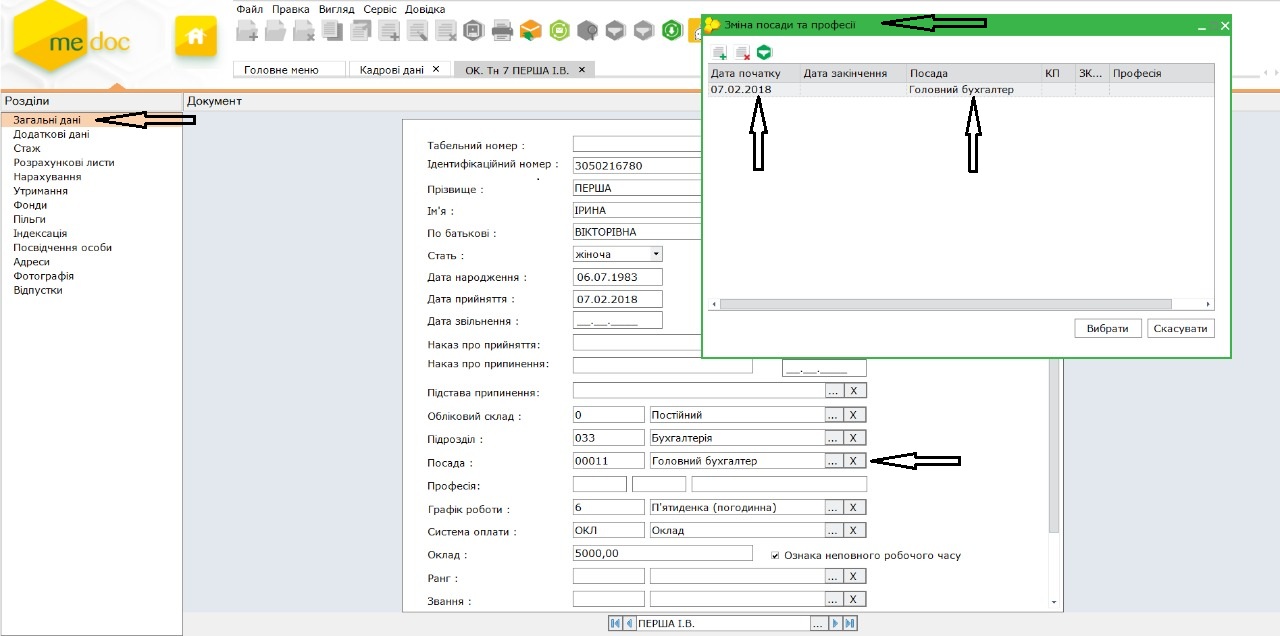Click the Вибрати button
The height and width of the screenshot is (636, 1280).
[x=1108, y=329]
